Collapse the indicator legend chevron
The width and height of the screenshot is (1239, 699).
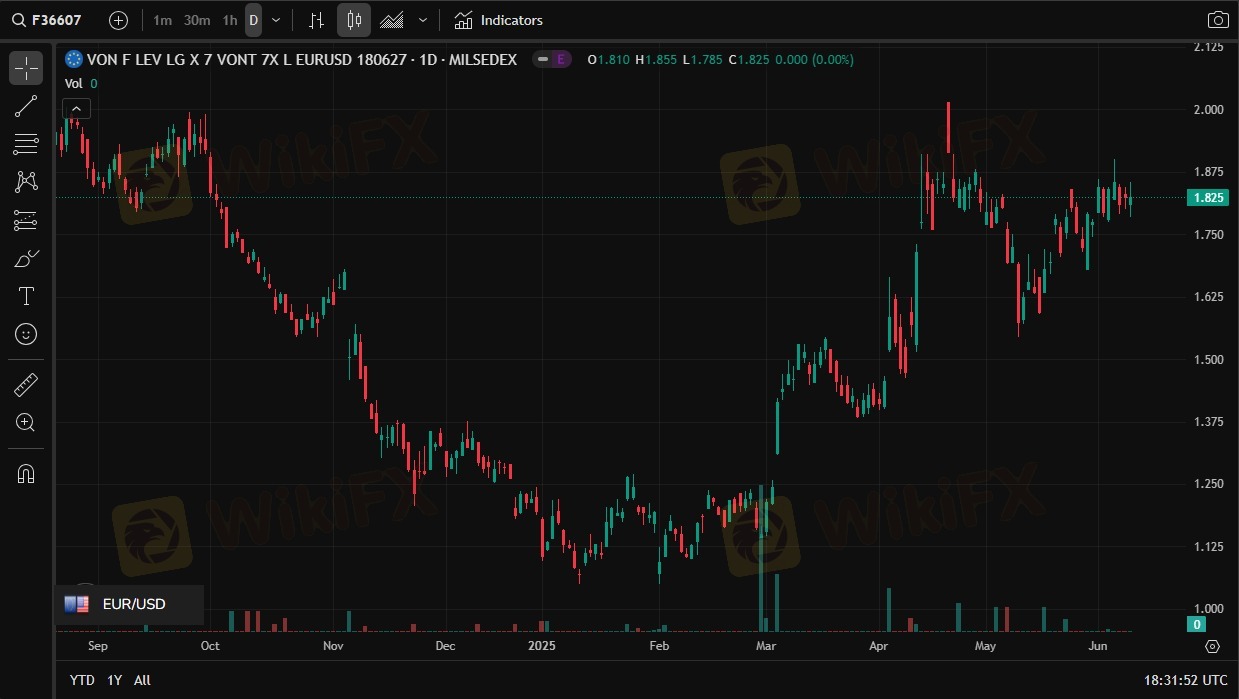[x=77, y=109]
